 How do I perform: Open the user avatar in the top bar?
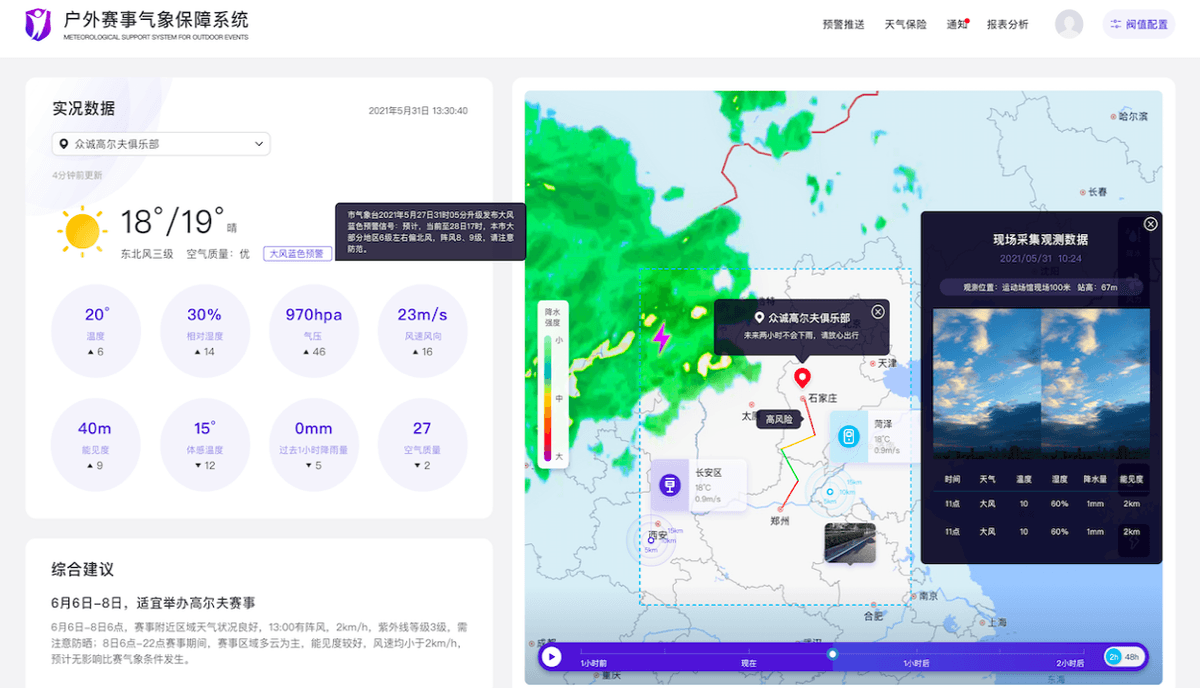[x=1069, y=23]
